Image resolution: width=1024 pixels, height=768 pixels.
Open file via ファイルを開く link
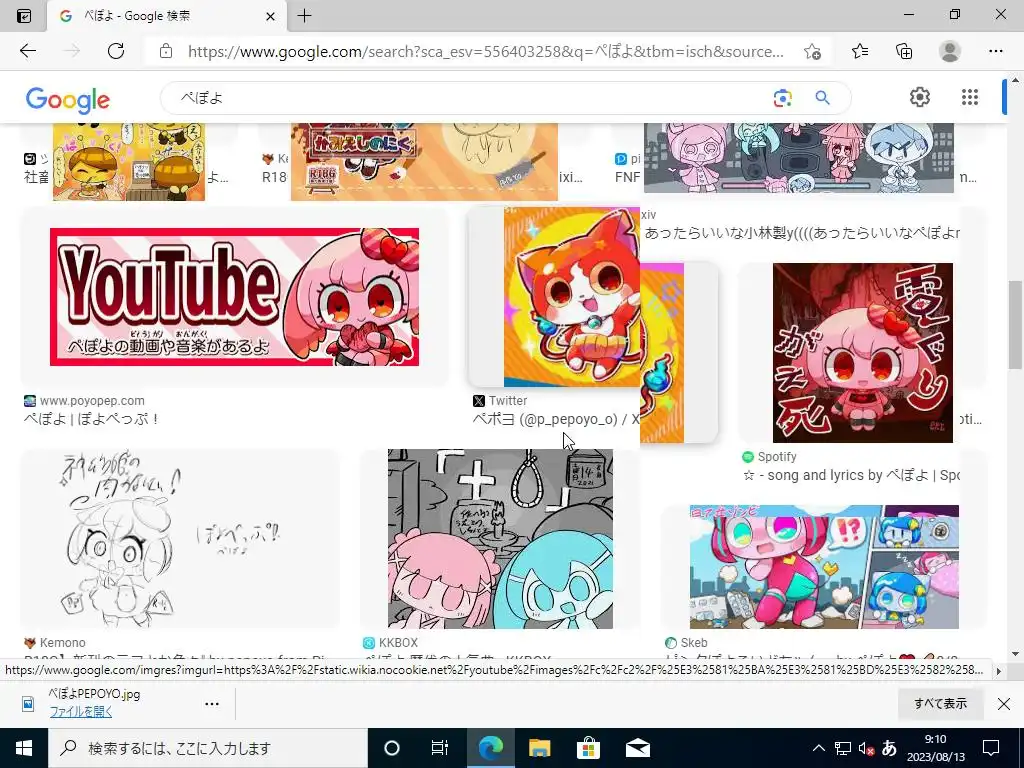coord(81,712)
